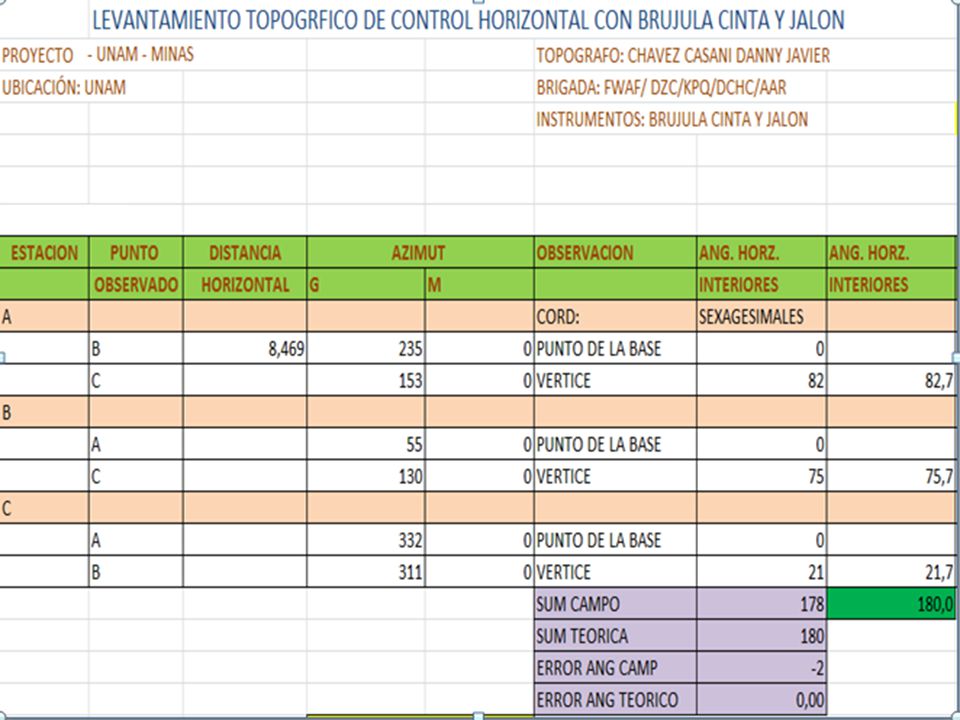Image resolution: width=960 pixels, height=720 pixels.
Task: Select PUNTO DE LA BASE in the 332 row
Action: click(x=615, y=539)
